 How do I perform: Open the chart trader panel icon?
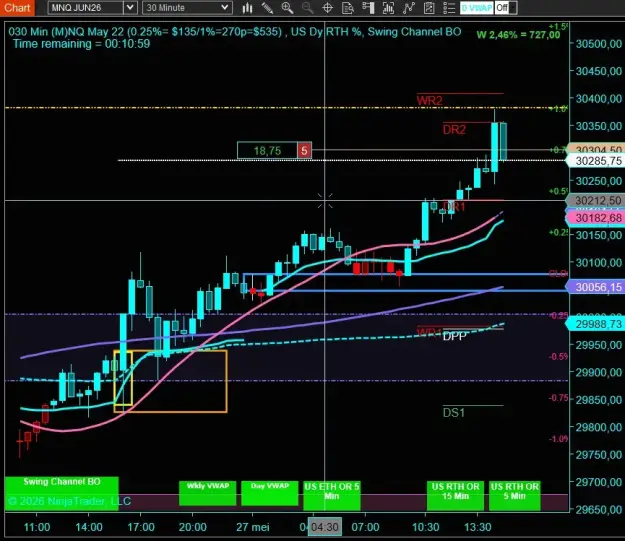coord(368,8)
